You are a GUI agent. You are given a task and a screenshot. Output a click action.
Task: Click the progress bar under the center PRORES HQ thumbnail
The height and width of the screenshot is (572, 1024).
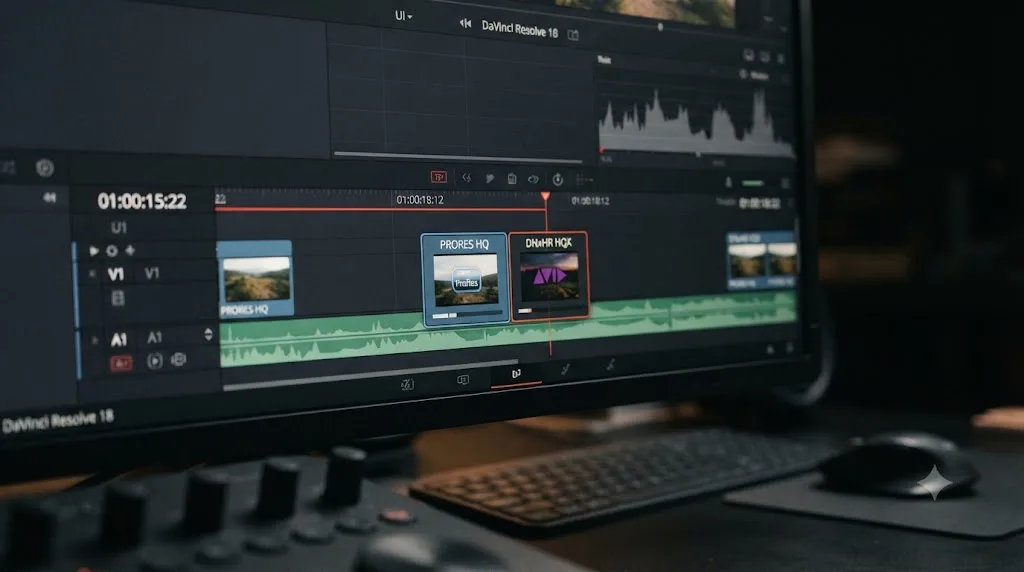[470, 315]
